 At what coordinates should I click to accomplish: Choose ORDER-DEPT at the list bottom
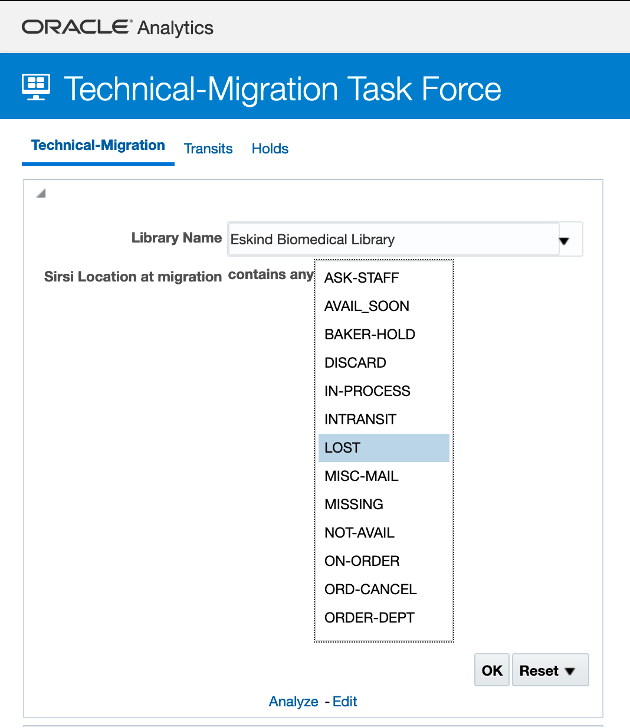369,617
